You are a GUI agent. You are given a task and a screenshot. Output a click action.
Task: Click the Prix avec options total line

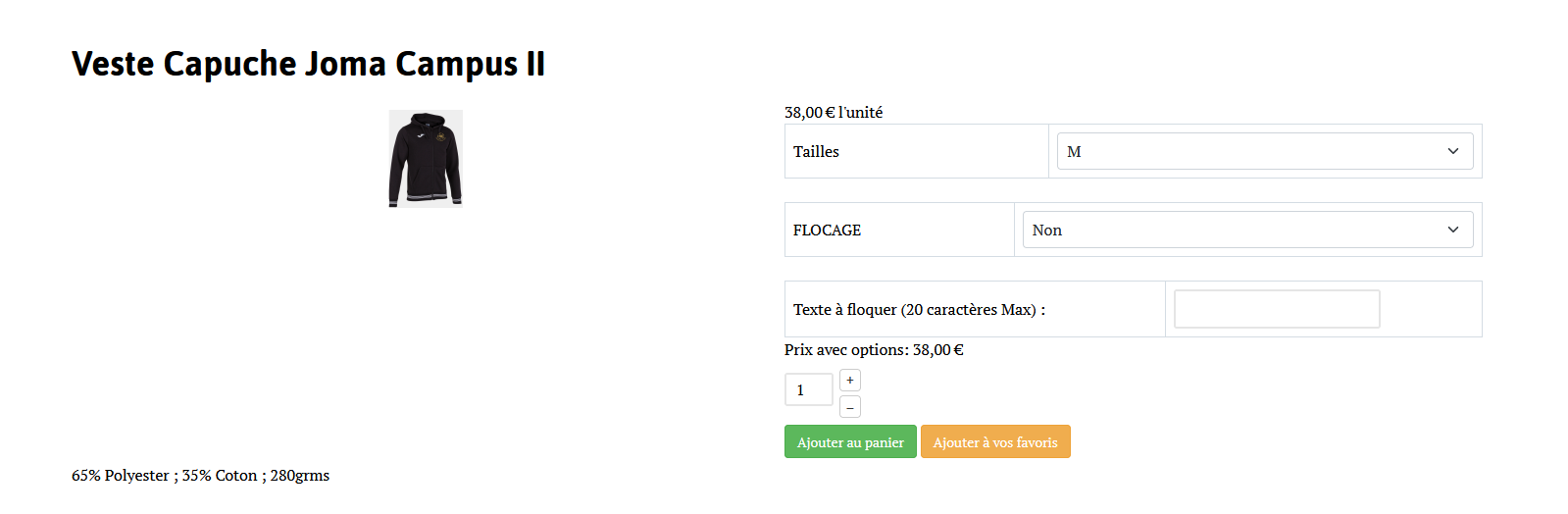click(x=874, y=350)
